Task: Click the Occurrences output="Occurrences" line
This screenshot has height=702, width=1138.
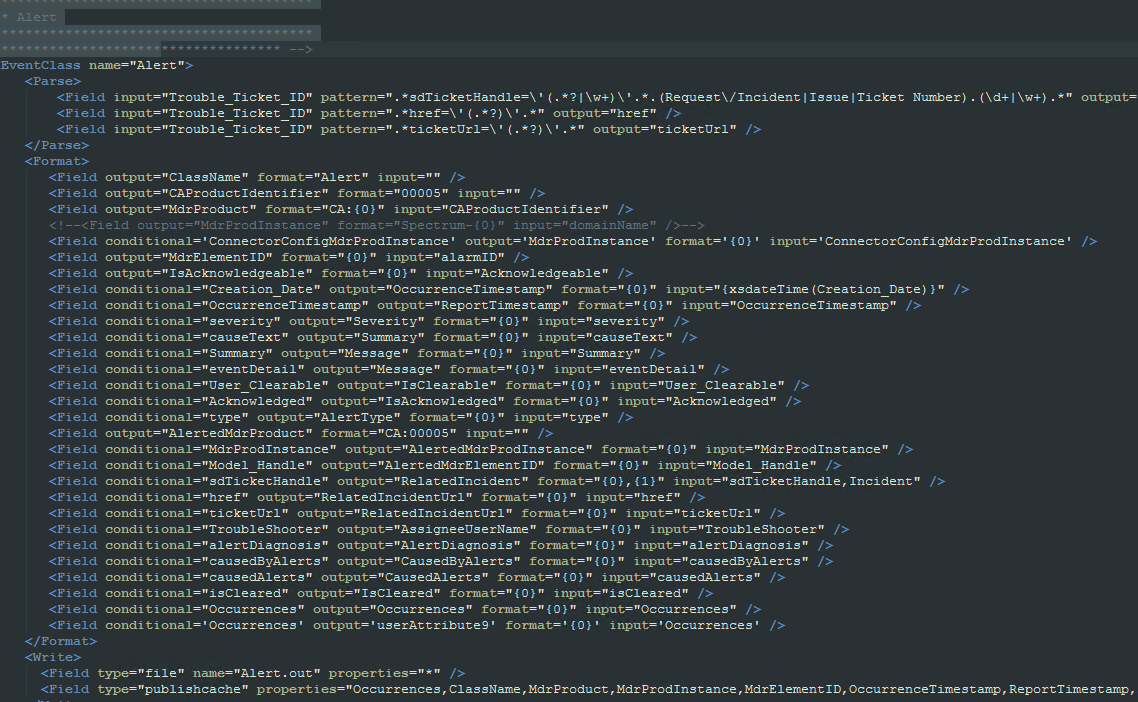Action: (x=405, y=609)
